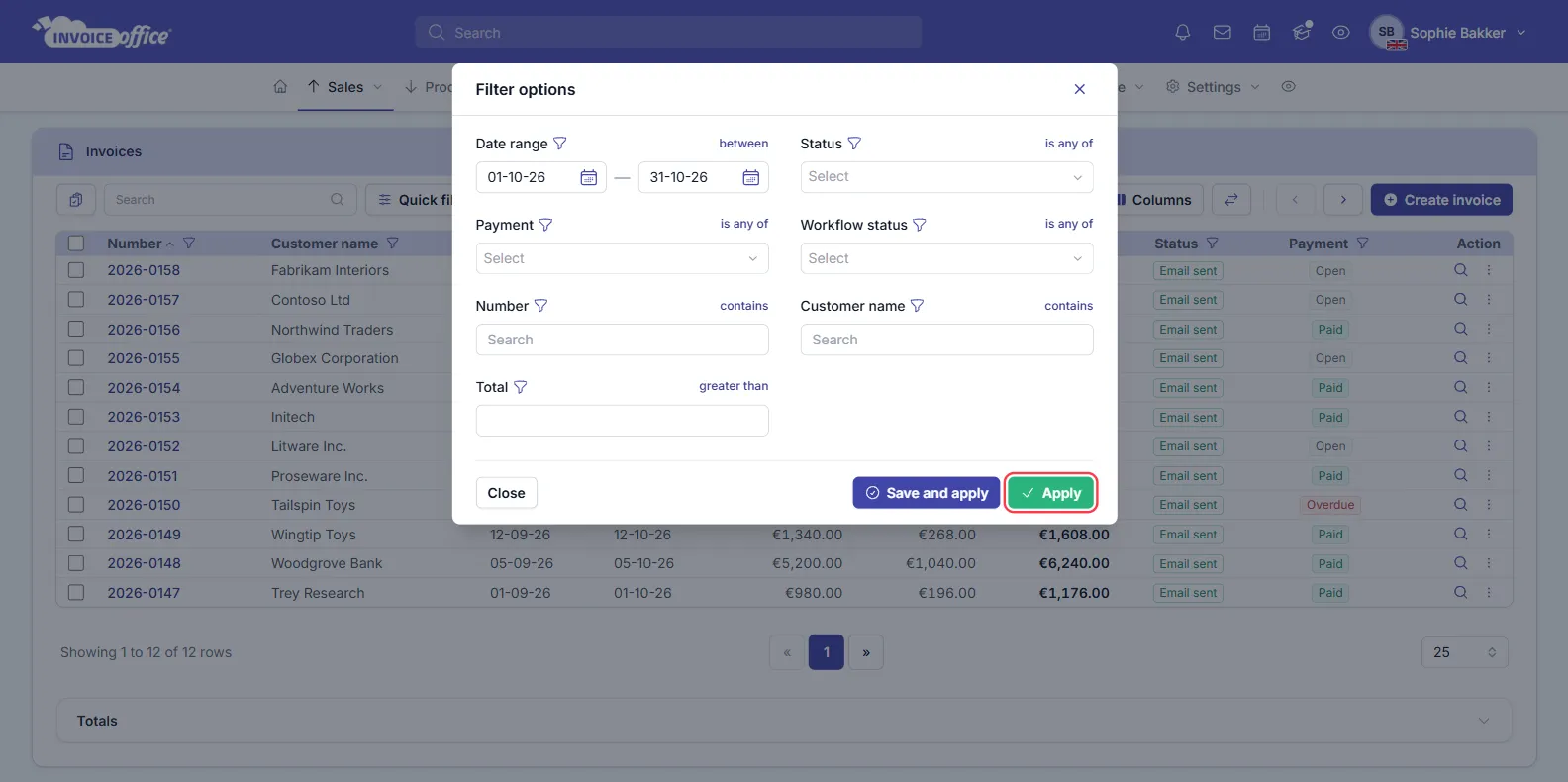The width and height of the screenshot is (1568, 782).
Task: Click the filter icon next to Workflow status
Action: [919, 225]
